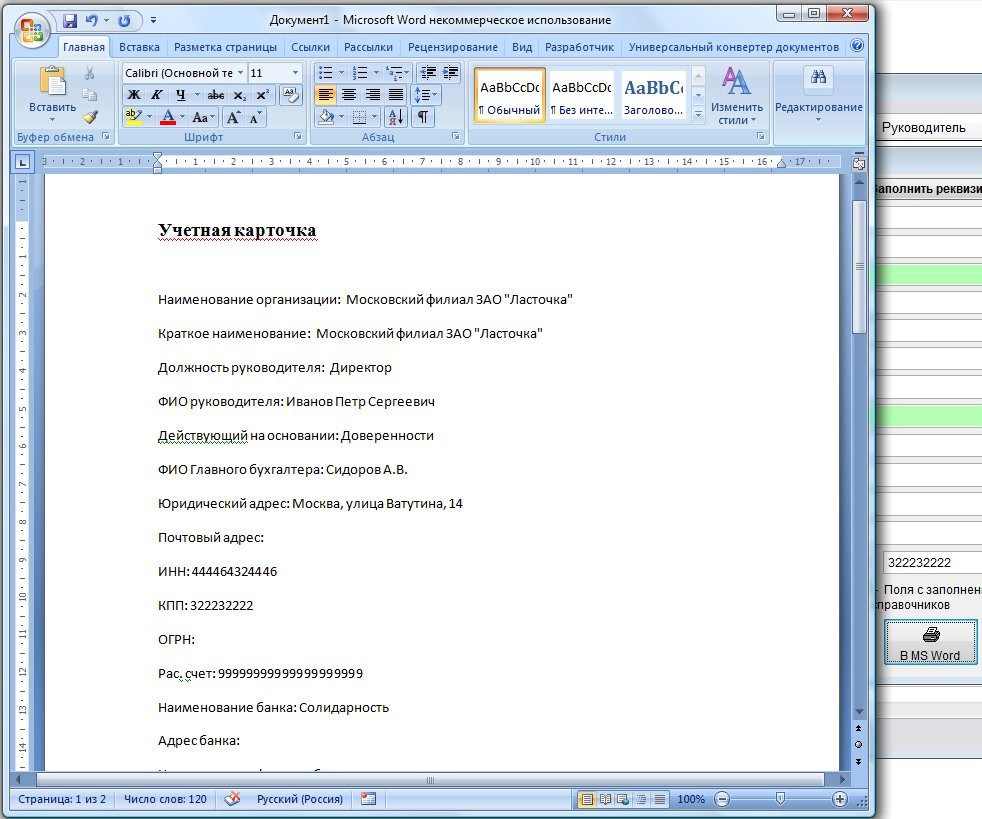The image size is (982, 819).
Task: Toggle Bold (Ж) formatting
Action: (x=134, y=95)
